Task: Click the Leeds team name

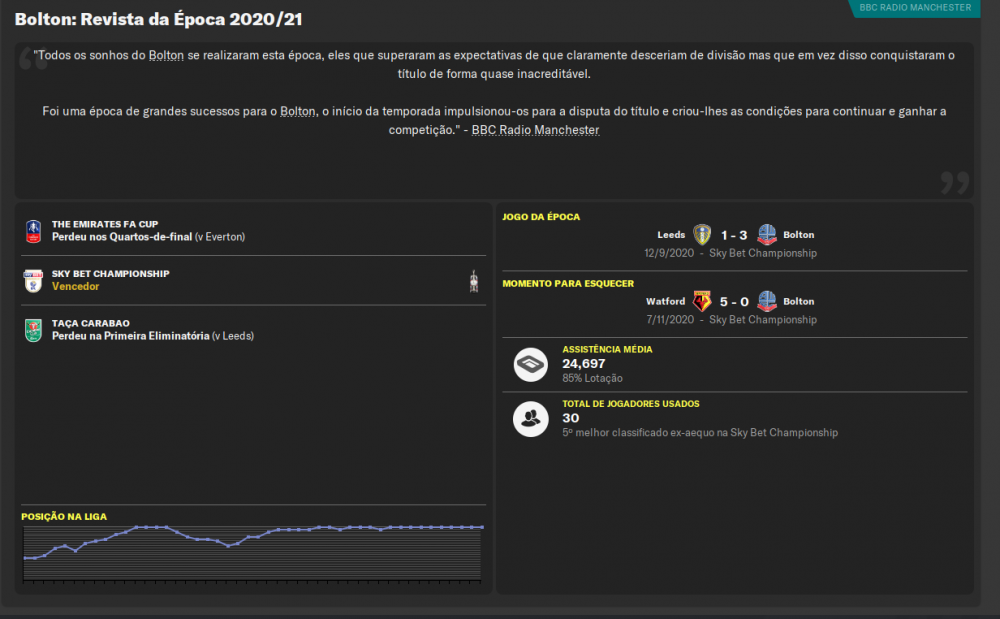Action: (x=671, y=235)
